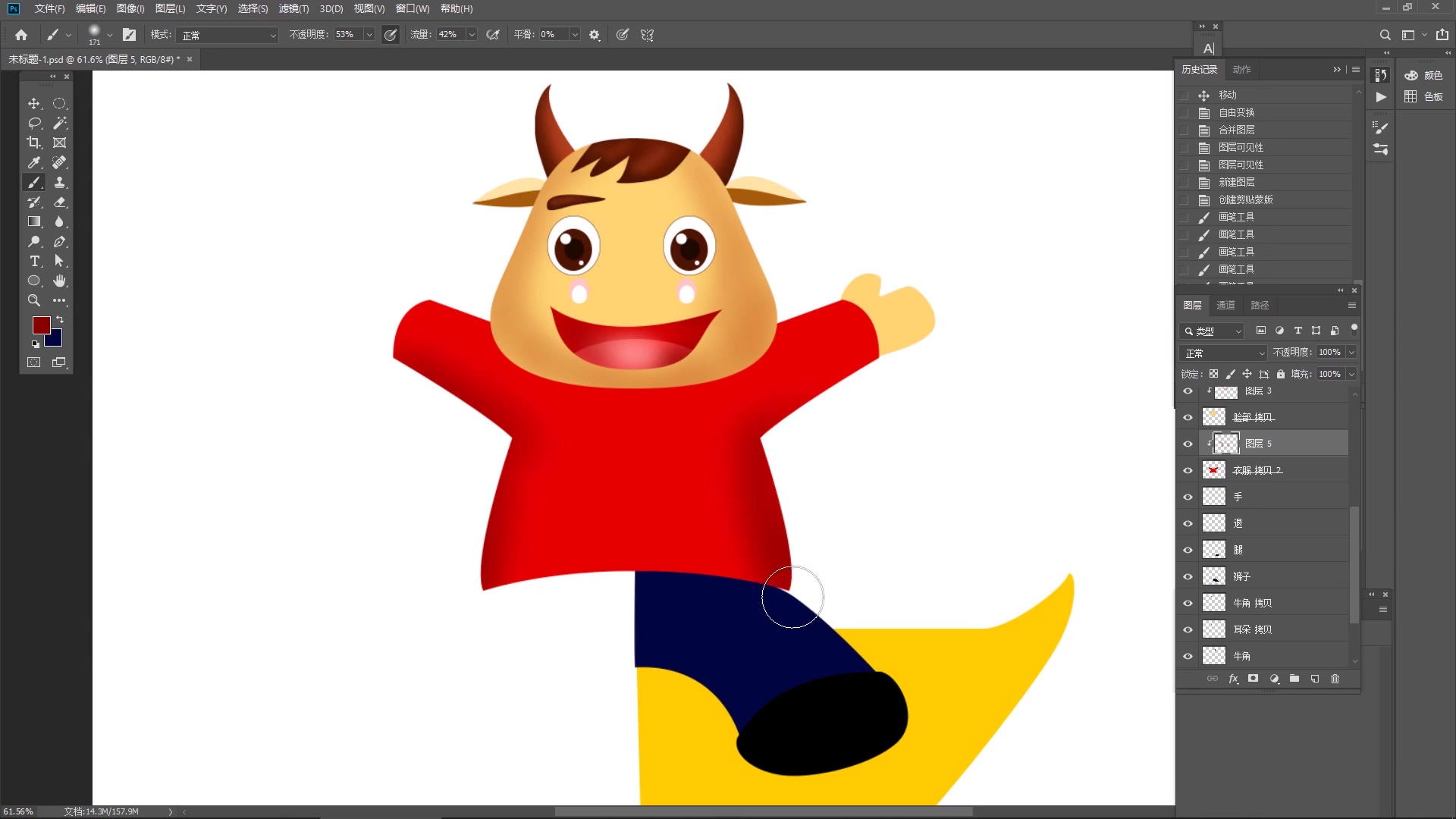Open layer fill 100% dropdown
The width and height of the screenshot is (1456, 819).
1351,374
